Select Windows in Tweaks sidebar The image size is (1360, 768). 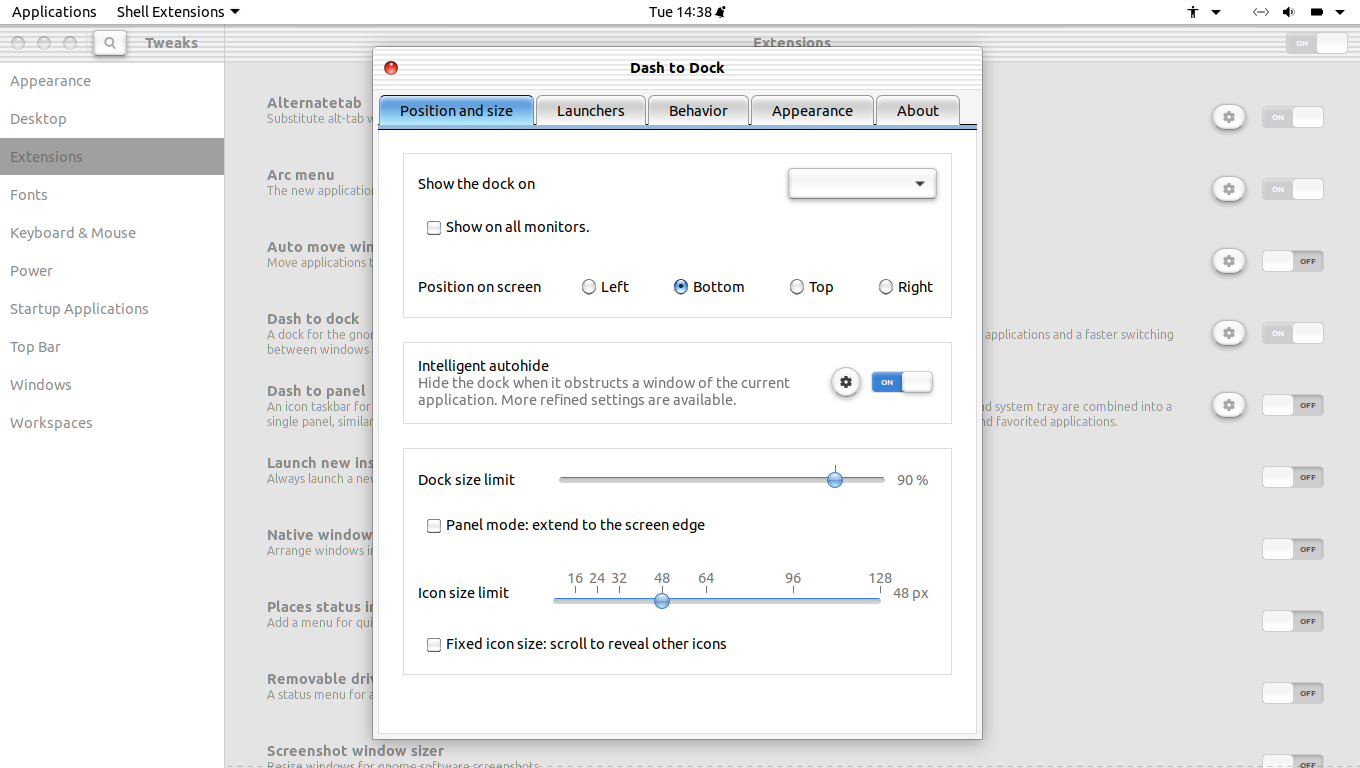tap(112, 385)
